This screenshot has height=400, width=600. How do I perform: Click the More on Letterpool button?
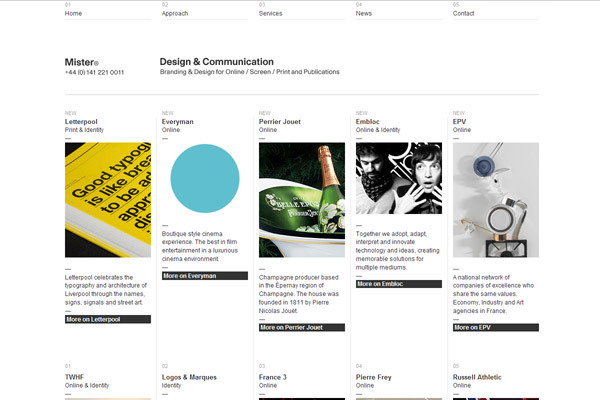[108, 319]
